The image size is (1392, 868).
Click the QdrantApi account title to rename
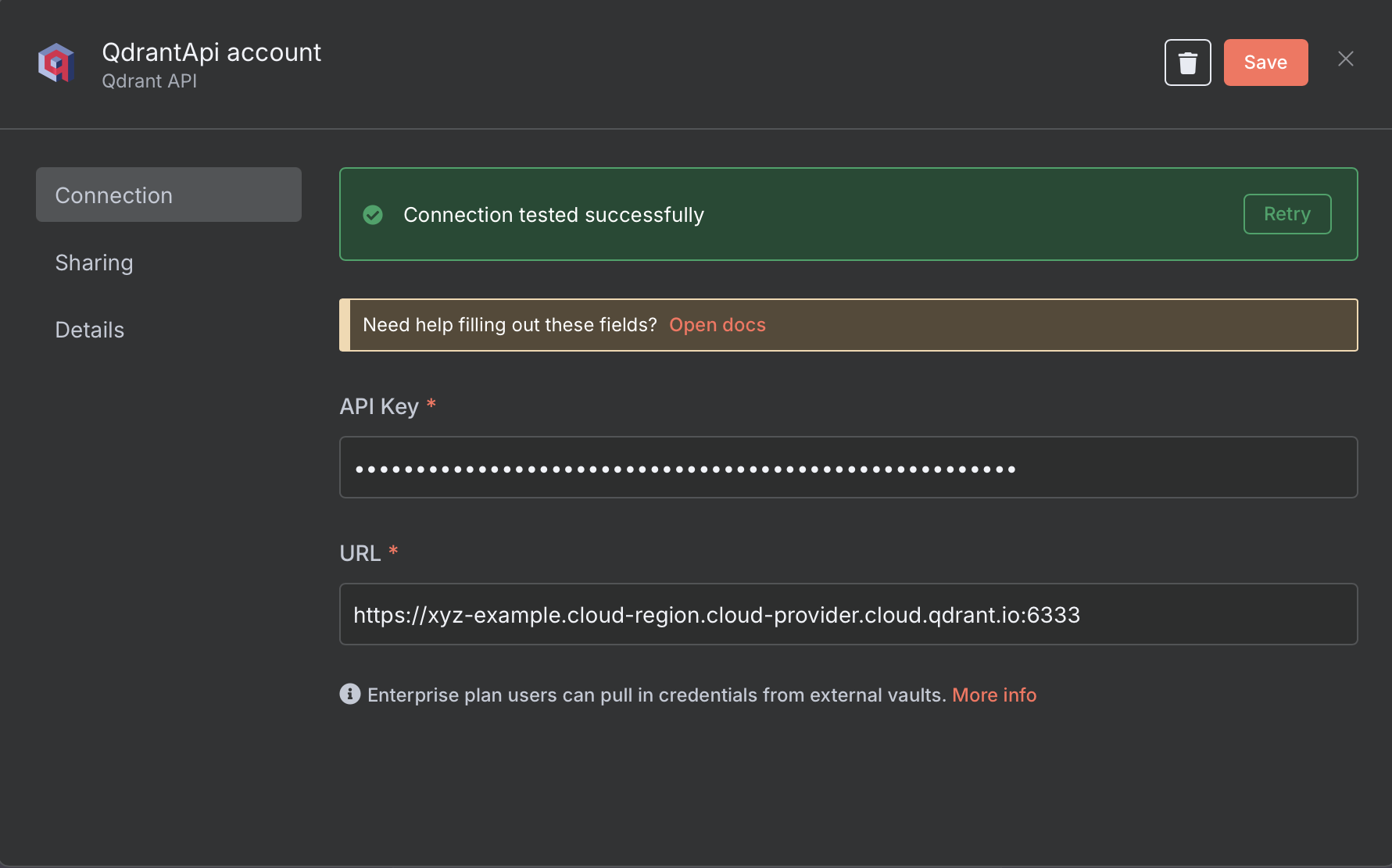coord(211,52)
